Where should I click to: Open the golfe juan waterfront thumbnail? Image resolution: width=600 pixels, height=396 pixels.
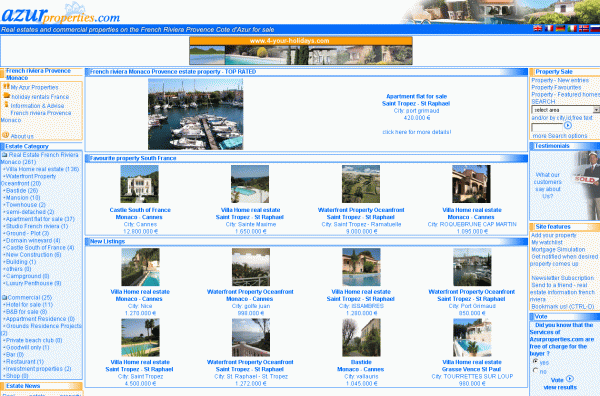[251, 267]
